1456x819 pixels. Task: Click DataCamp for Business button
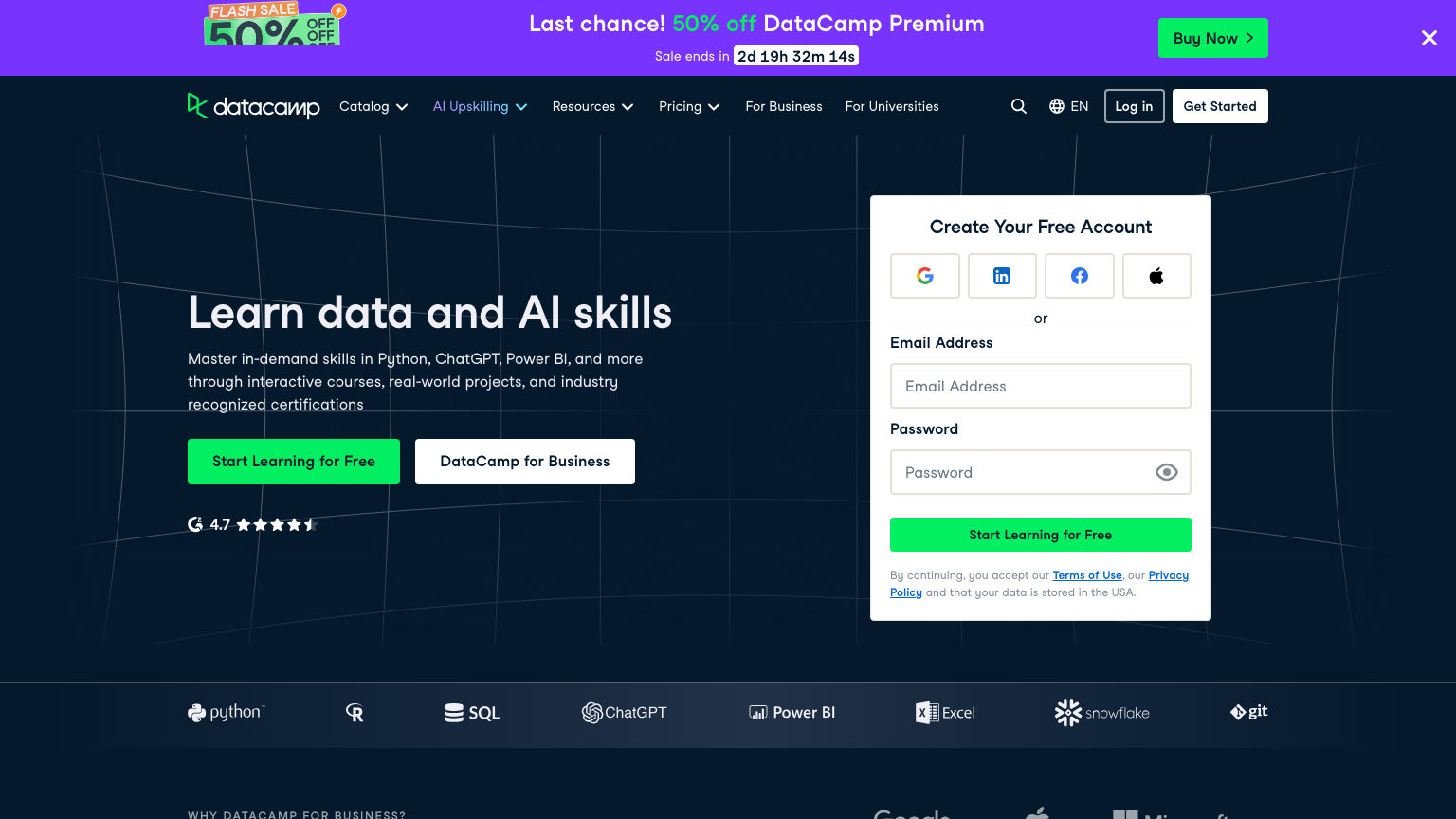[525, 462]
